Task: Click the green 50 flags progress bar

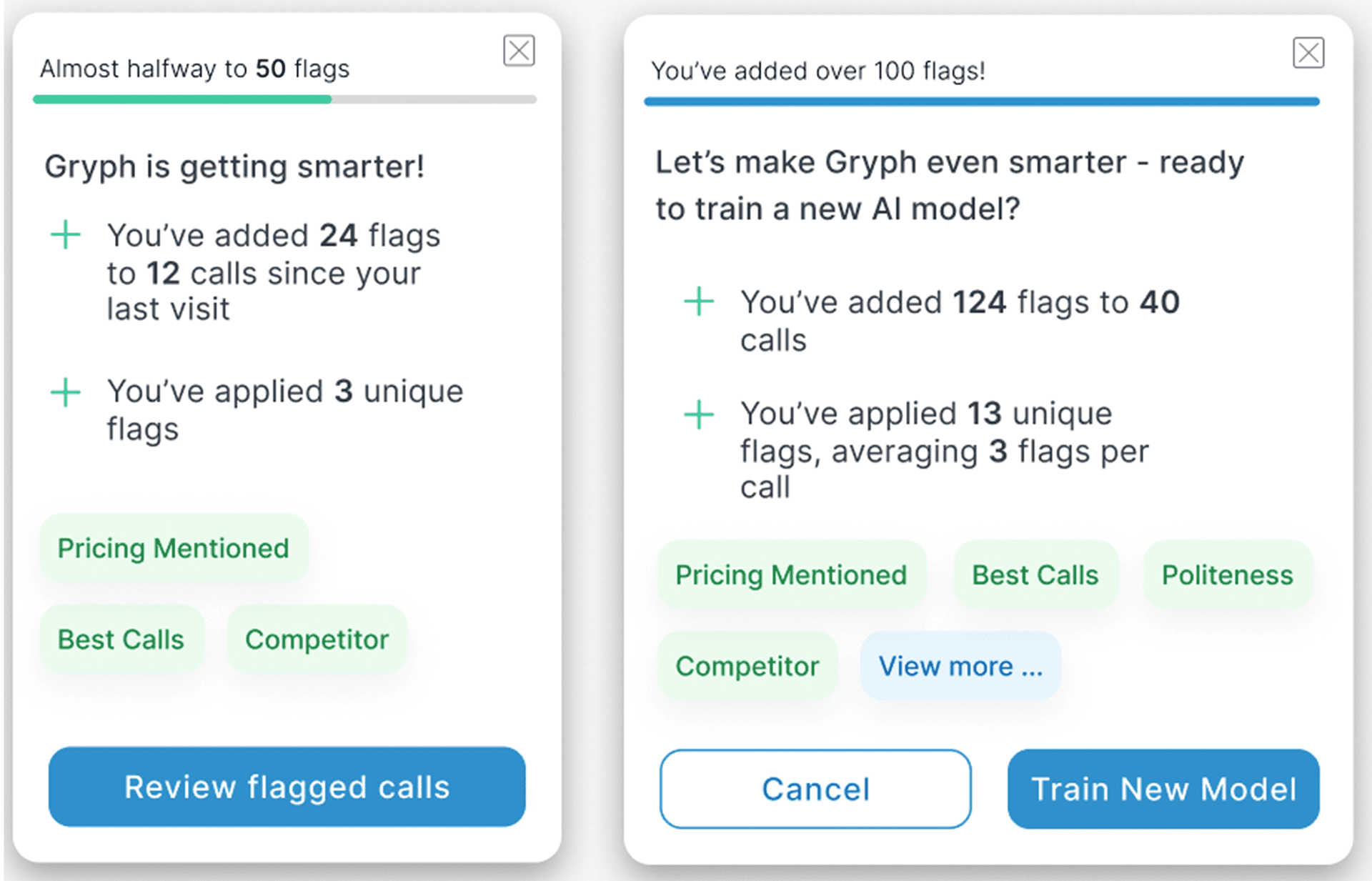Action: coord(182,99)
